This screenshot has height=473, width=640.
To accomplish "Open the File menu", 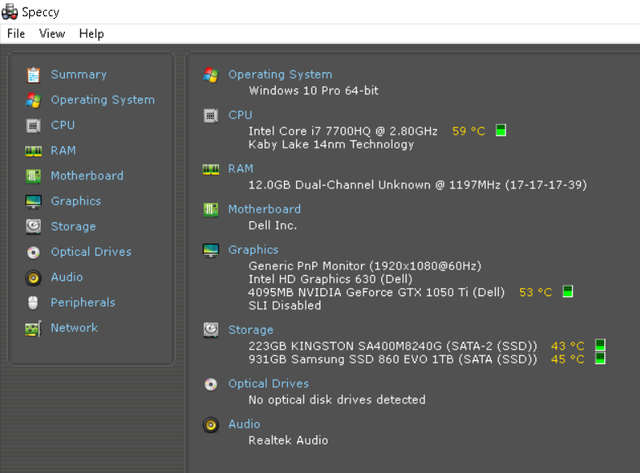I will pos(16,33).
